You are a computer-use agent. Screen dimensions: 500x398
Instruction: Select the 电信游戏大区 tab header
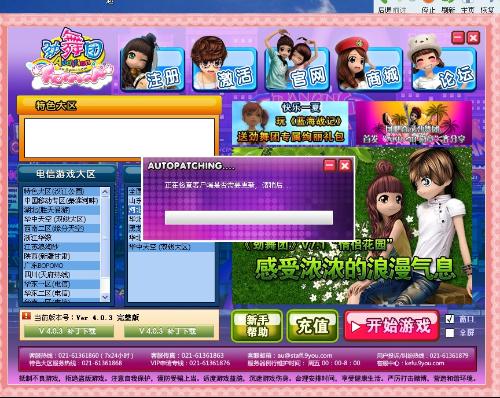coord(66,174)
